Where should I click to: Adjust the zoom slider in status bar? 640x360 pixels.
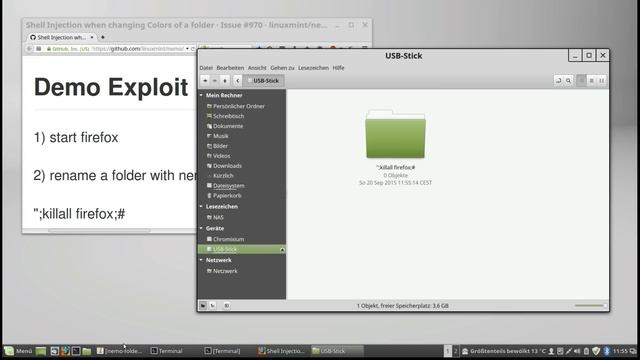click(590, 305)
